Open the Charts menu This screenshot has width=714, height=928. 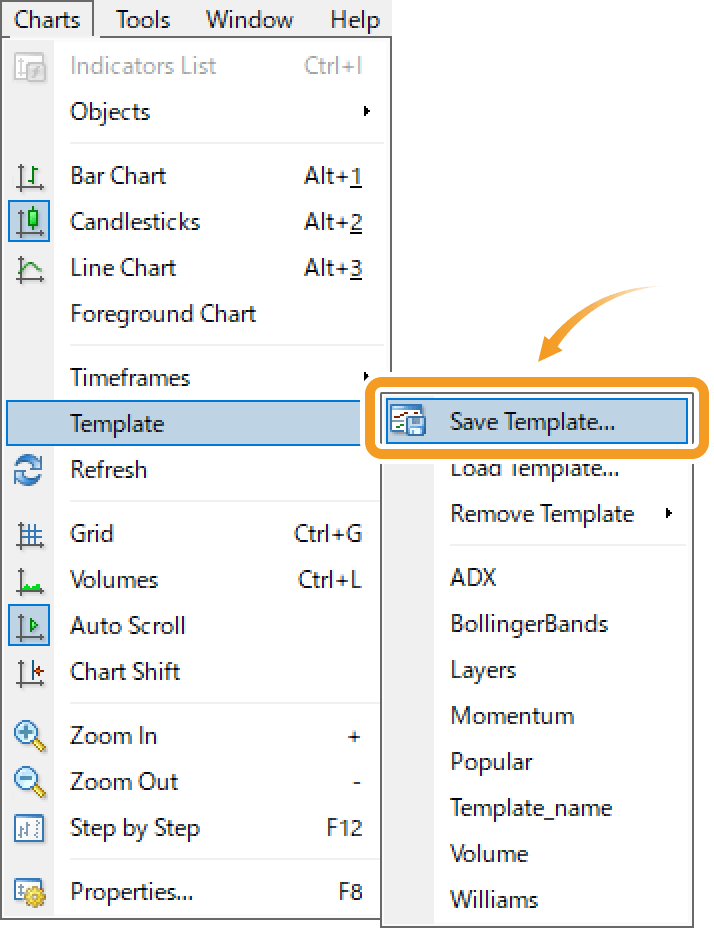click(47, 20)
